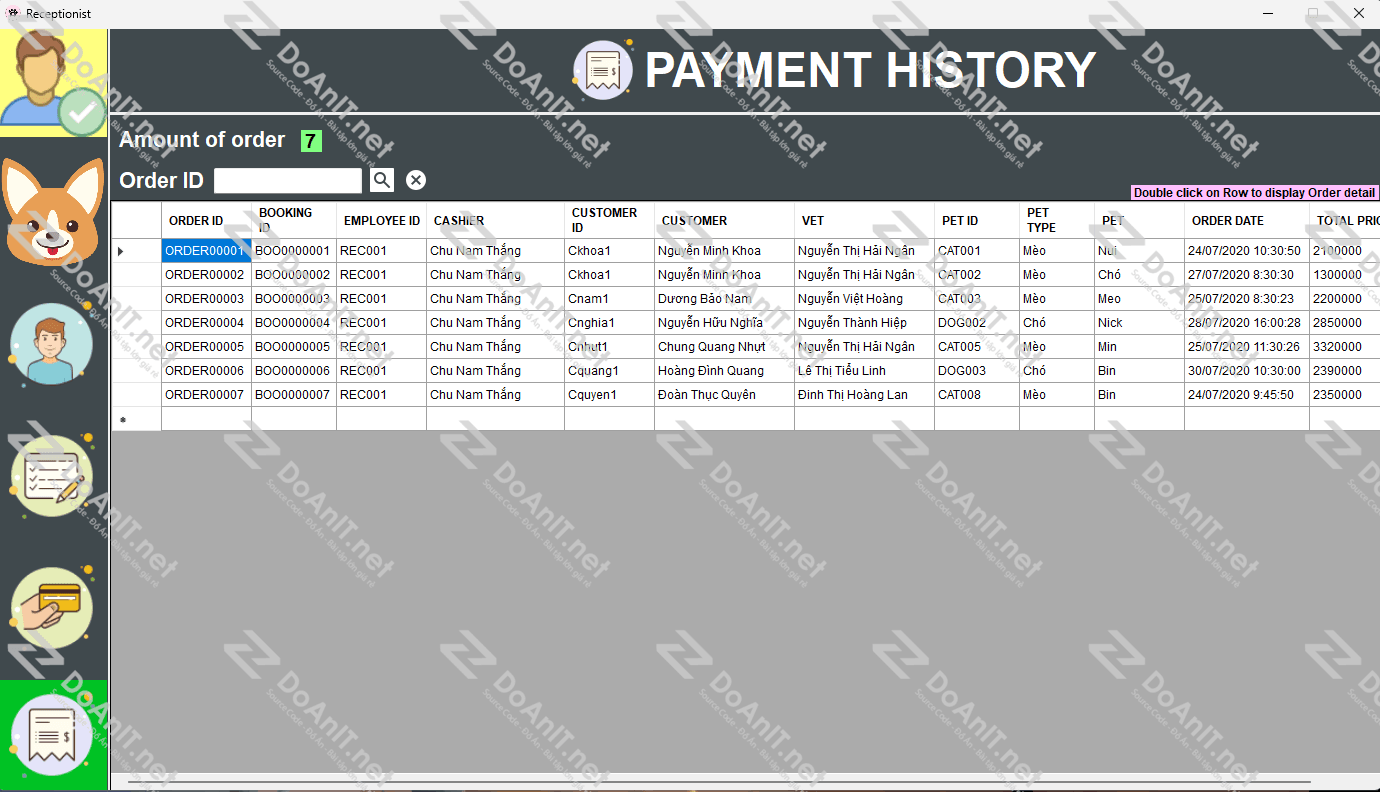This screenshot has height=792, width=1380.
Task: Click pet name cell Min
Action: [1139, 347]
